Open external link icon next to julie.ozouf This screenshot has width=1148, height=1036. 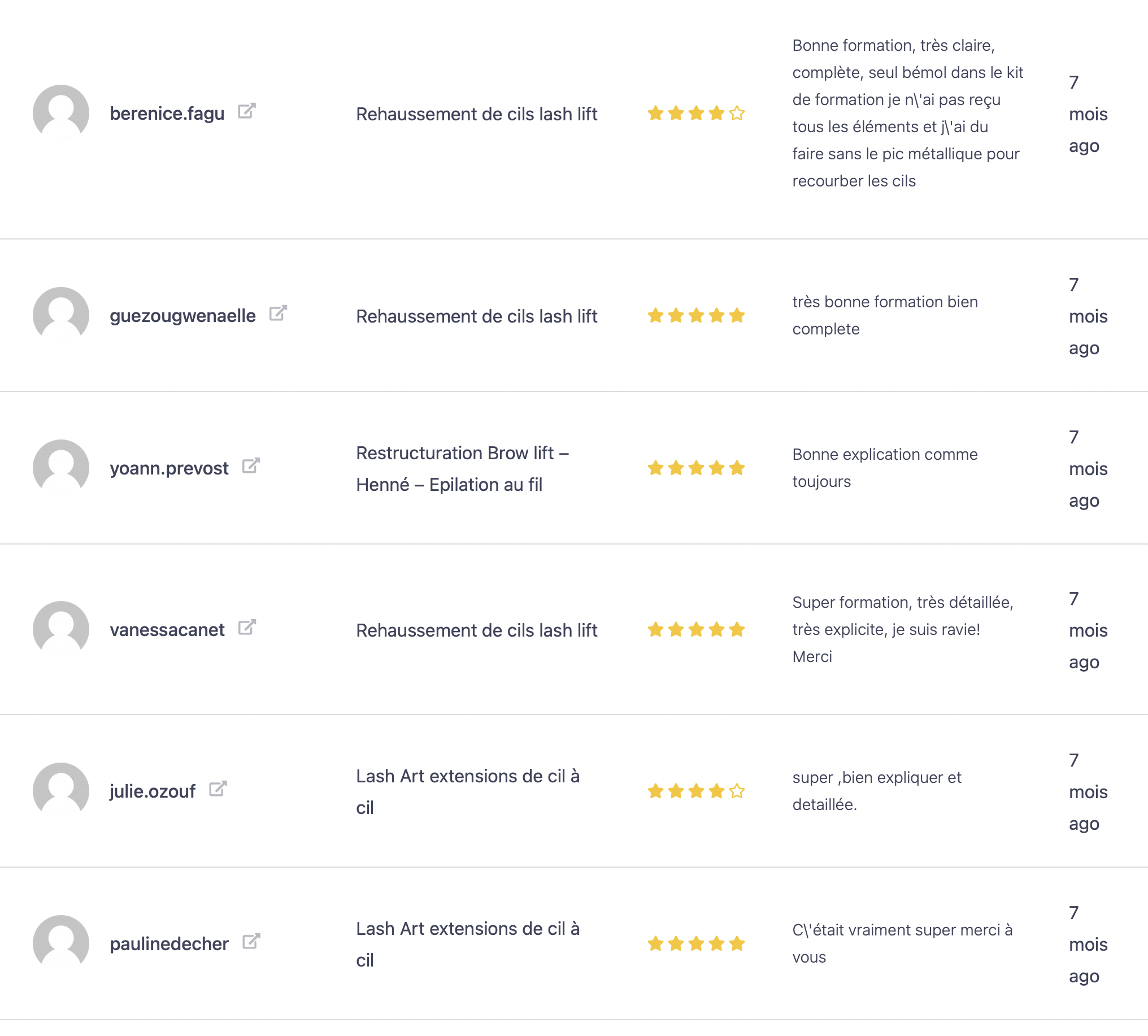click(218, 789)
